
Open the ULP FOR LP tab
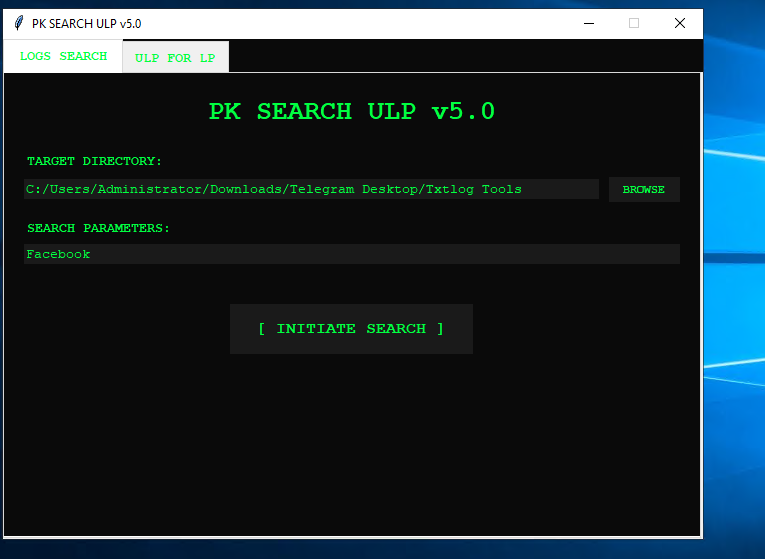(x=175, y=58)
